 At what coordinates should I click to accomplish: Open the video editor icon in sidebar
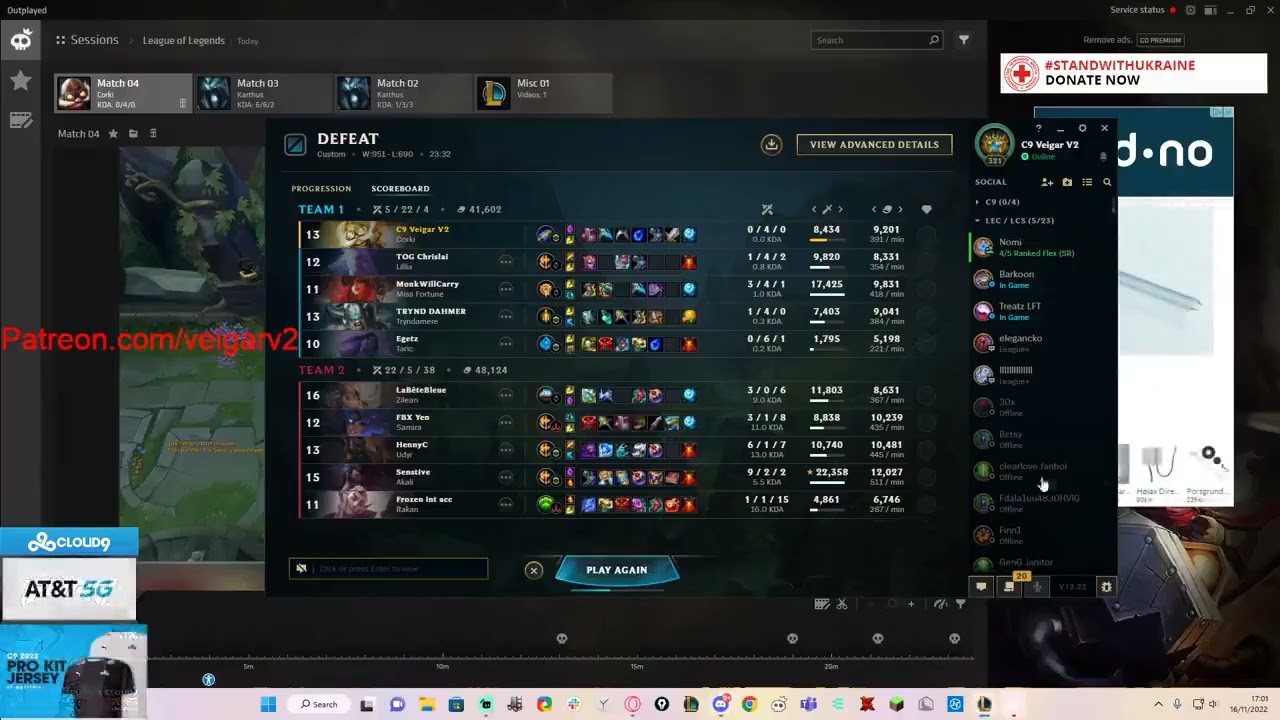point(21,120)
